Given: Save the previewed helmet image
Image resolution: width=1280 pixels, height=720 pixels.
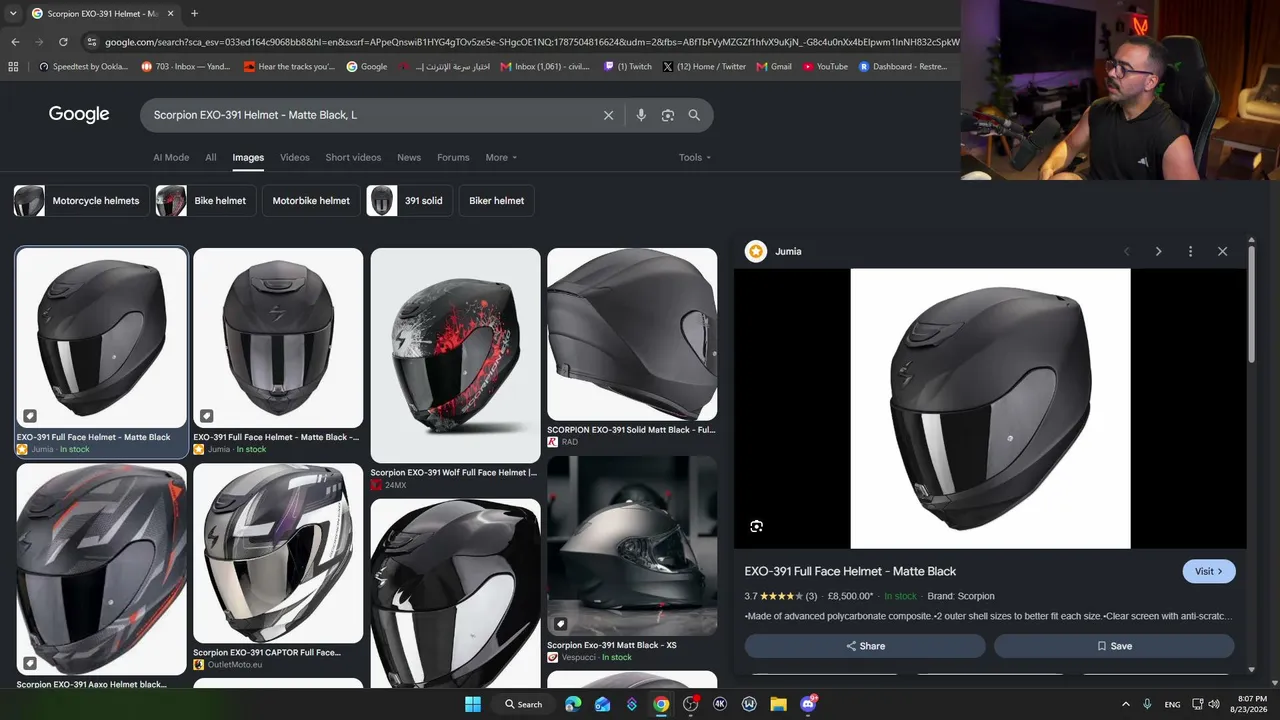Looking at the screenshot, I should [1114, 646].
